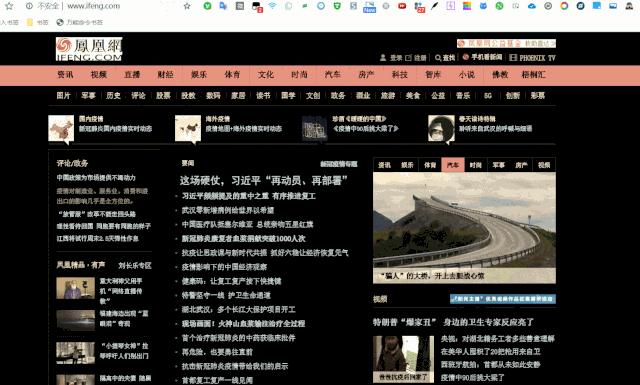640x385 pixels.
Task: Select the 军事 tab above the slideshow
Action: point(499,165)
